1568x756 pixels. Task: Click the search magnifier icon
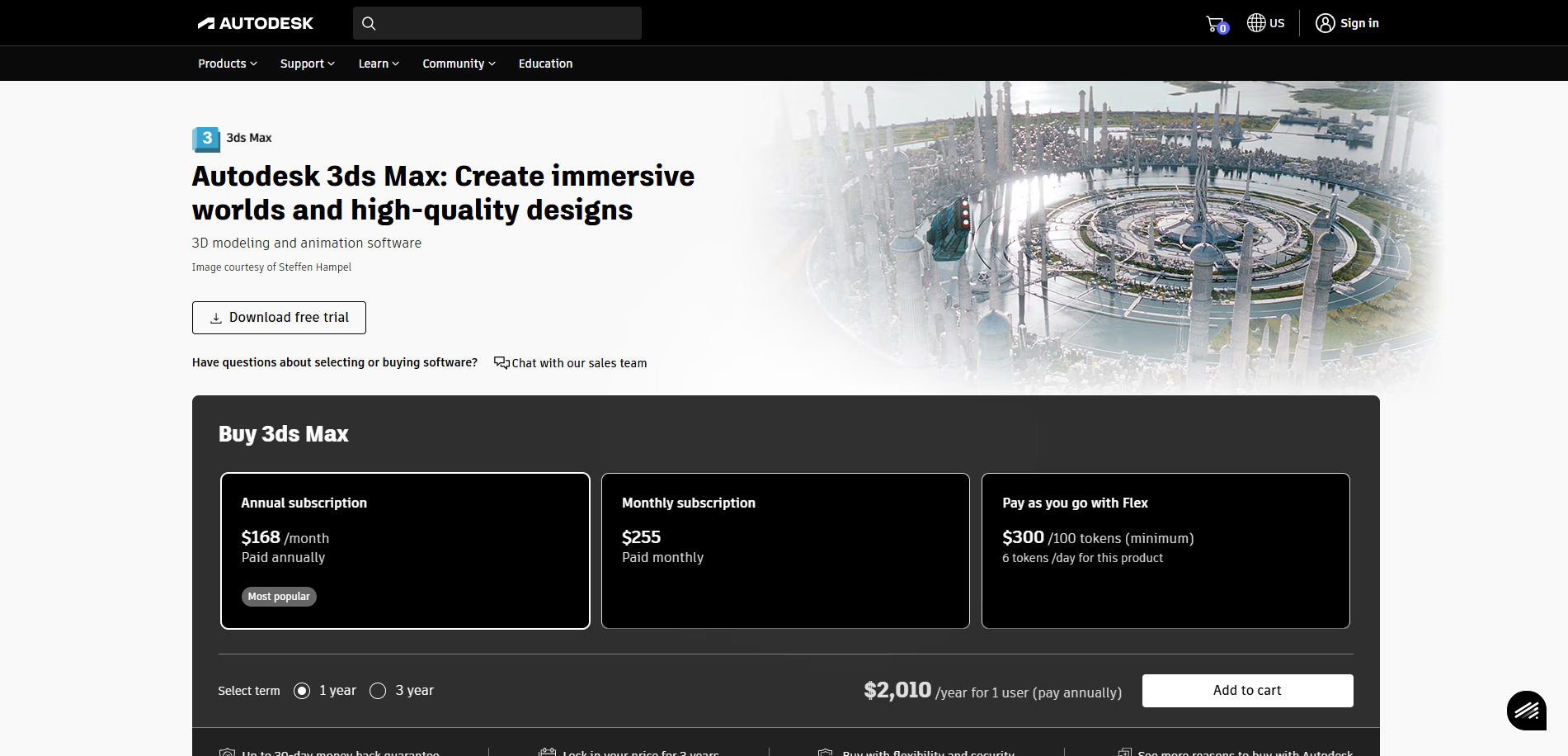pos(369,23)
